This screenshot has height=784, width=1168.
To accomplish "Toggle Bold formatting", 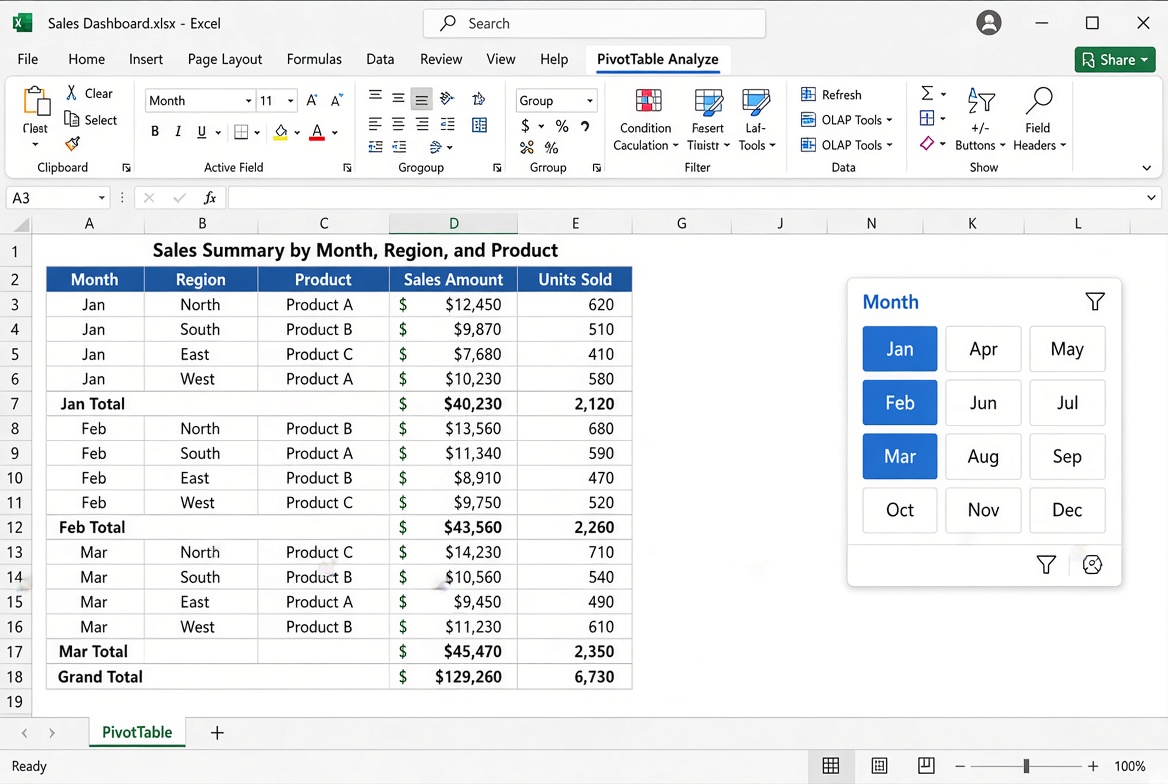I will (x=155, y=132).
